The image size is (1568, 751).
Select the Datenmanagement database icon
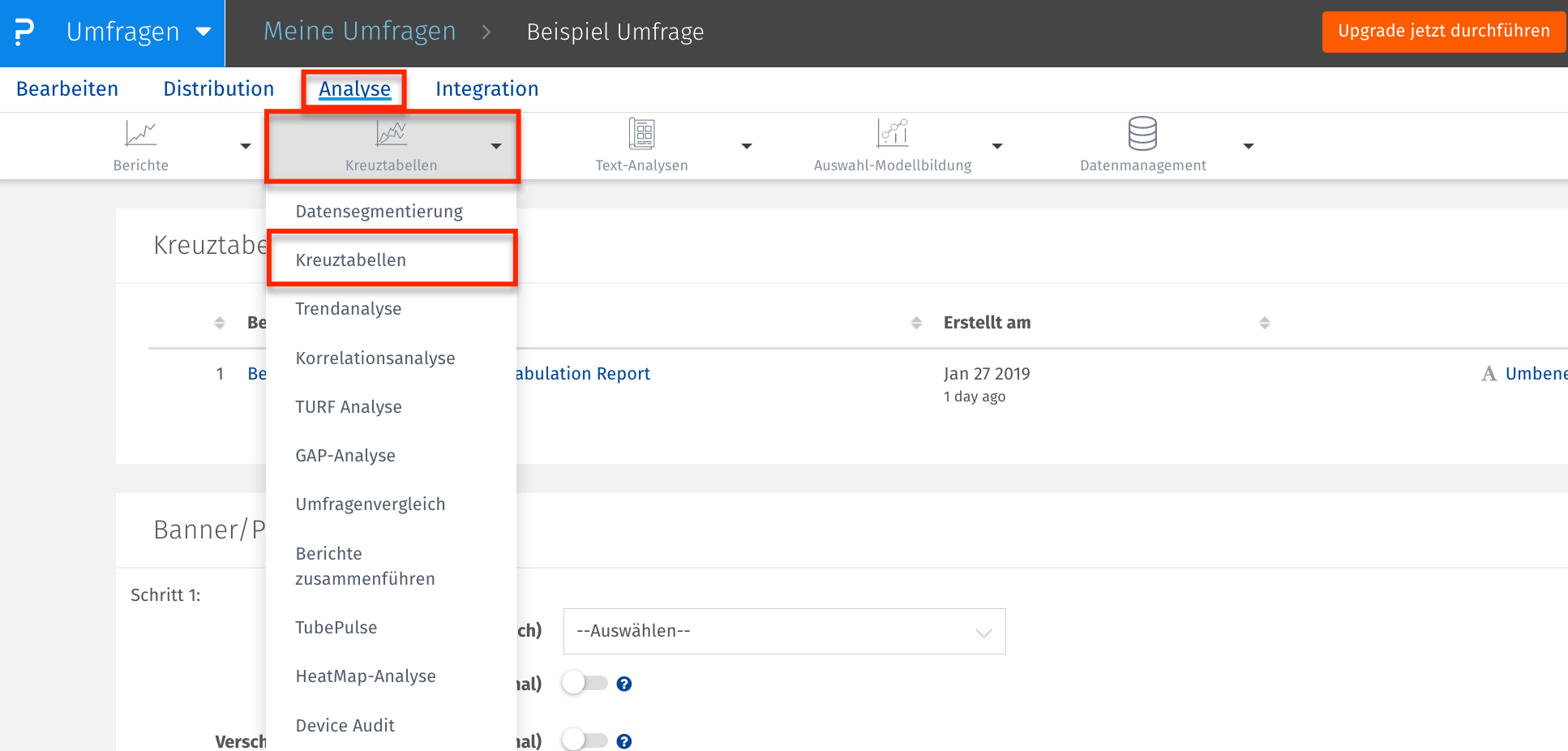point(1142,133)
